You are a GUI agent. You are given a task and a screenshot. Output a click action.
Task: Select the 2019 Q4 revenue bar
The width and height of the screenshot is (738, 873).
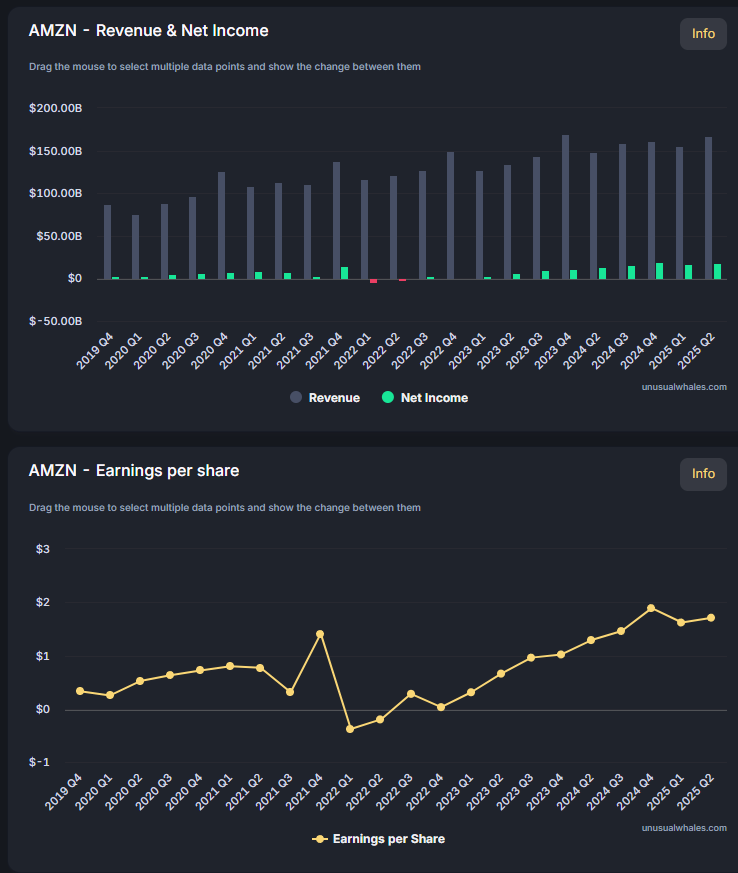point(107,242)
